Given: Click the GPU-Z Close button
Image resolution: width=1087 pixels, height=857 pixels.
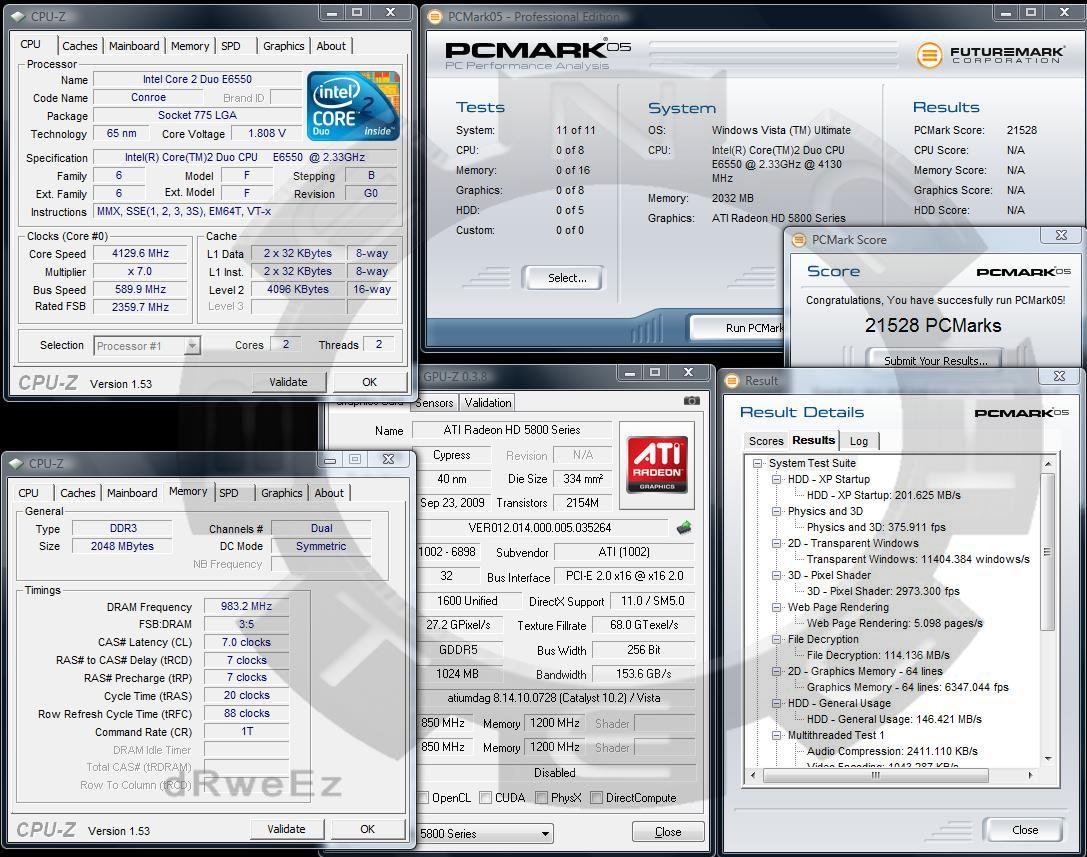Looking at the screenshot, I should point(668,832).
